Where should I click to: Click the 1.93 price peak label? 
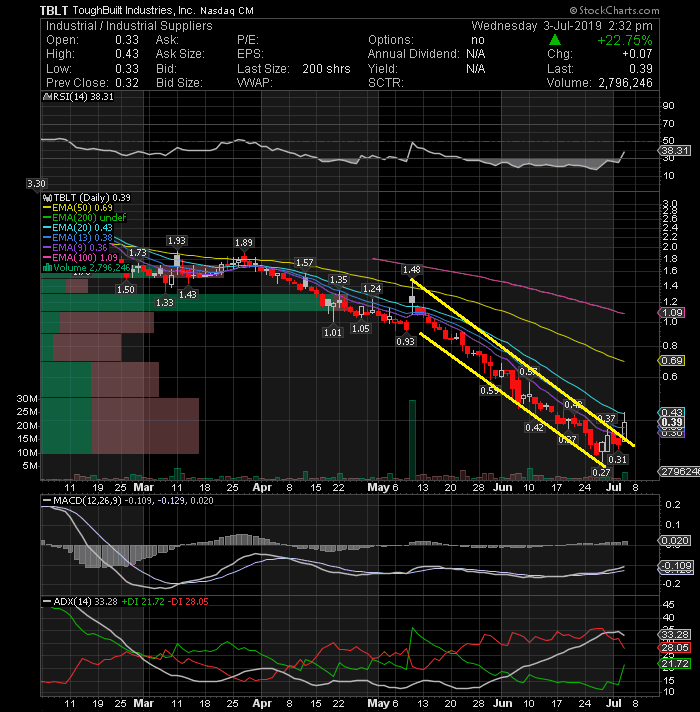177,241
